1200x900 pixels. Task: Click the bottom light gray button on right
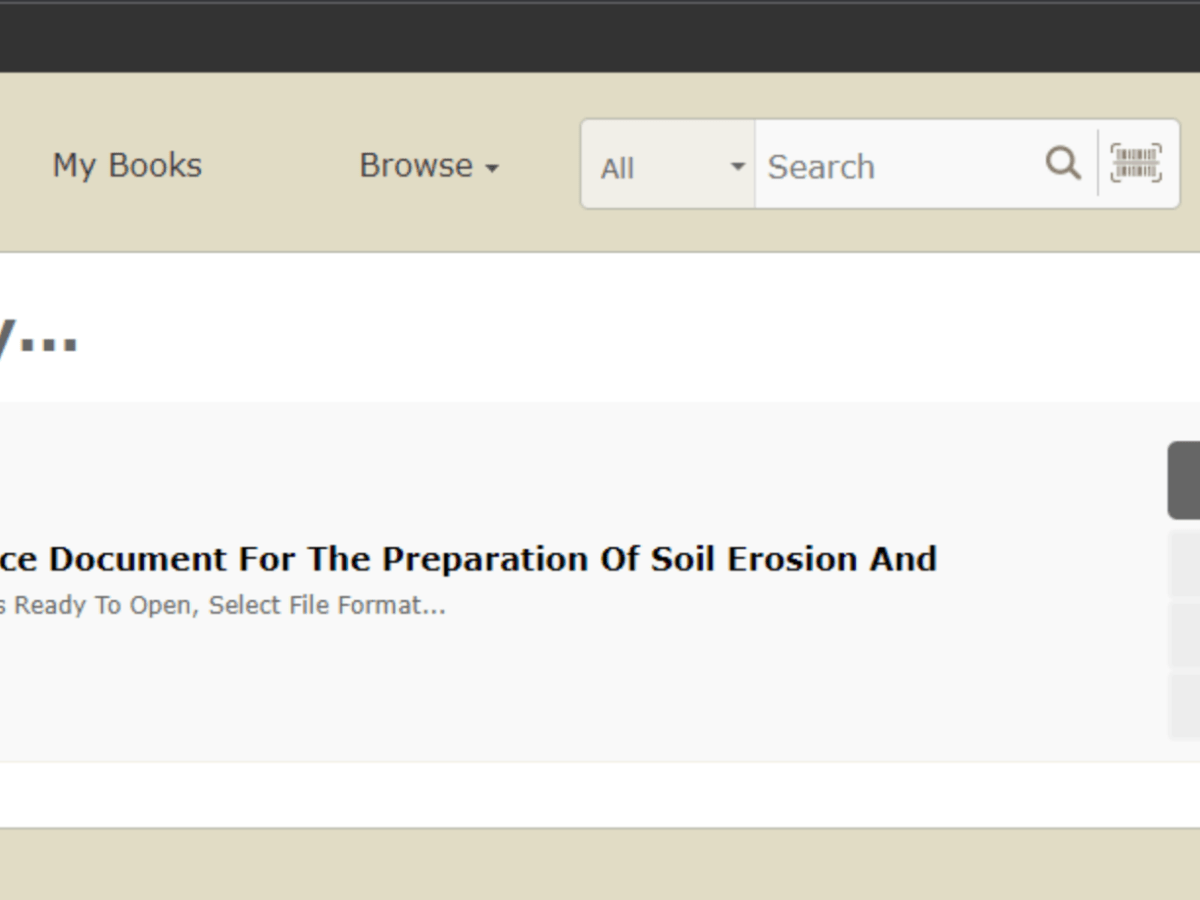pyautogui.click(x=1184, y=705)
